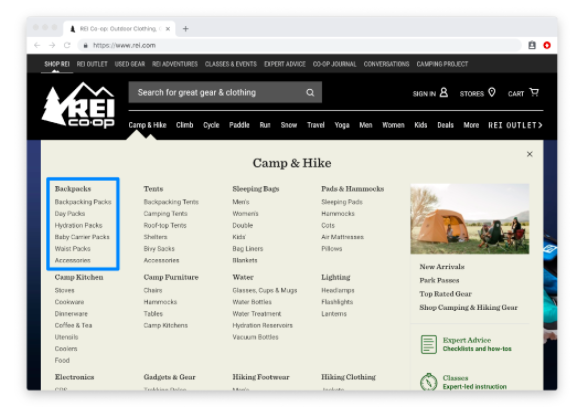This screenshot has height=409, width=578.
Task: Select the Men category
Action: pyautogui.click(x=366, y=125)
